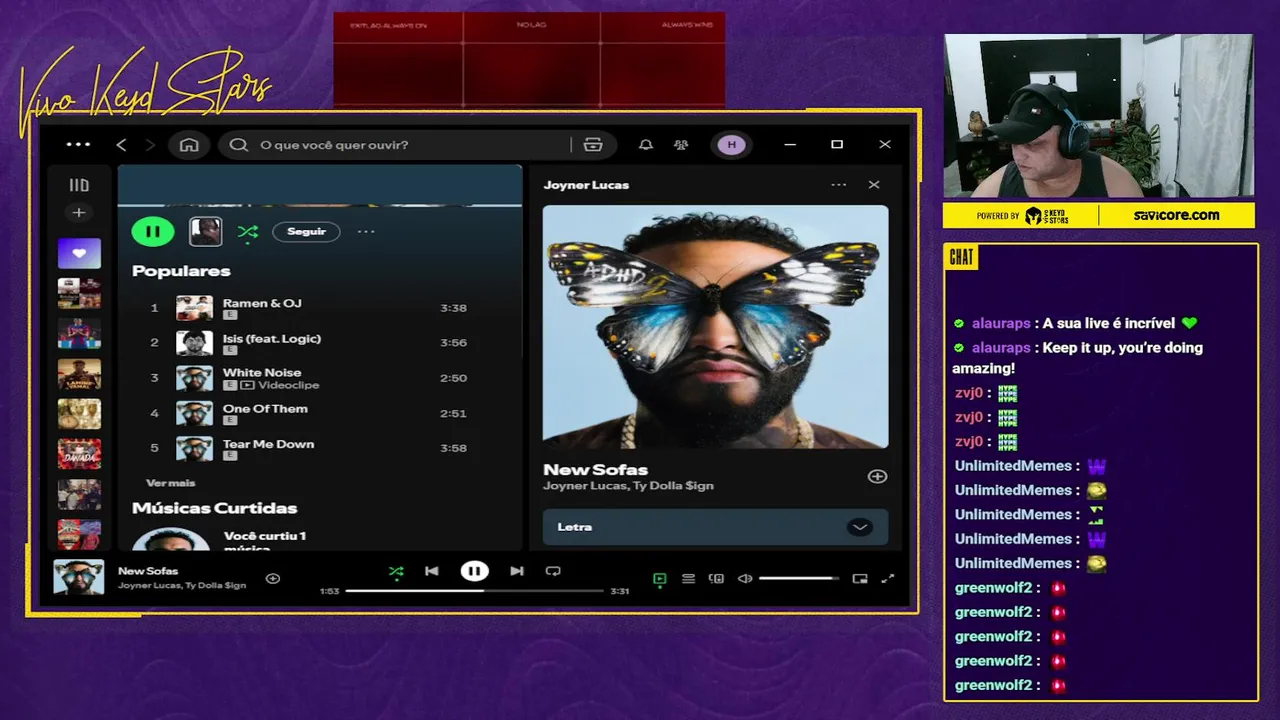
Task: Toggle repeat mode
Action: click(x=553, y=571)
